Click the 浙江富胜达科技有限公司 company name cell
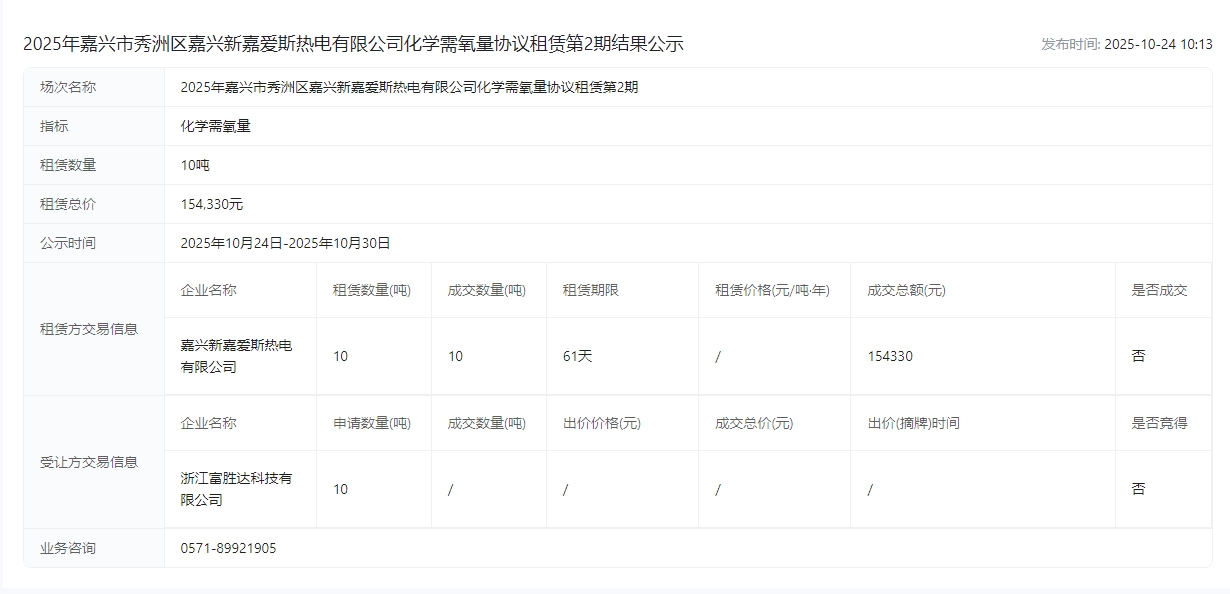 [x=236, y=489]
